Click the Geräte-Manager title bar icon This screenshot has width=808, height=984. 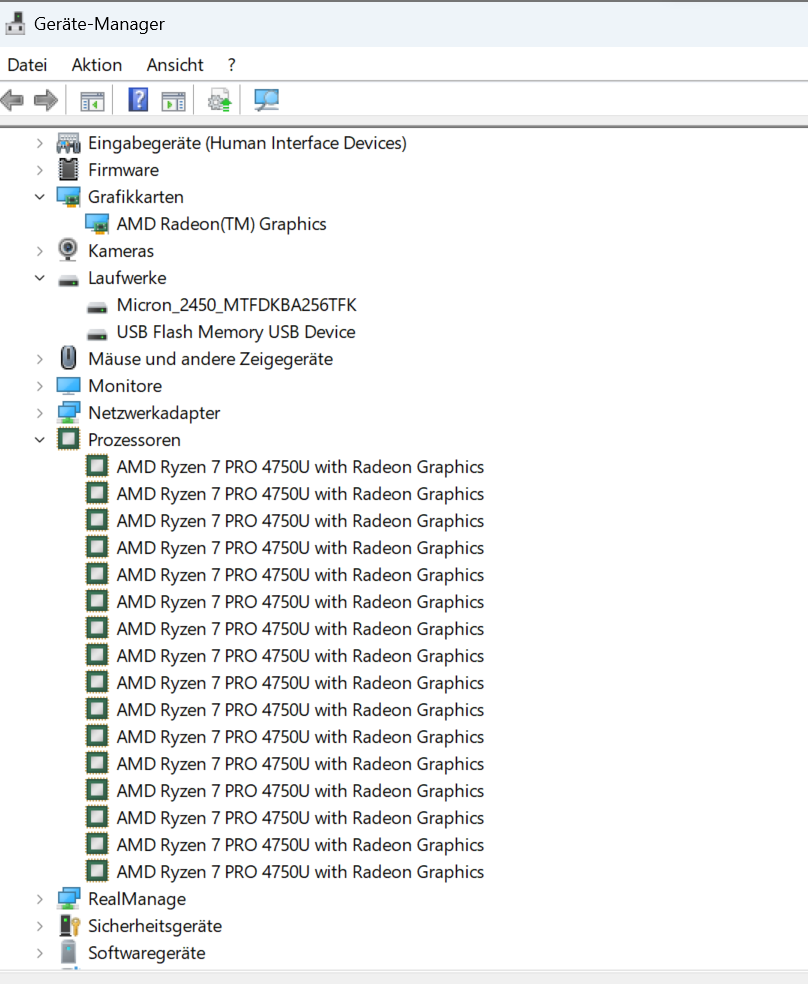point(15,24)
